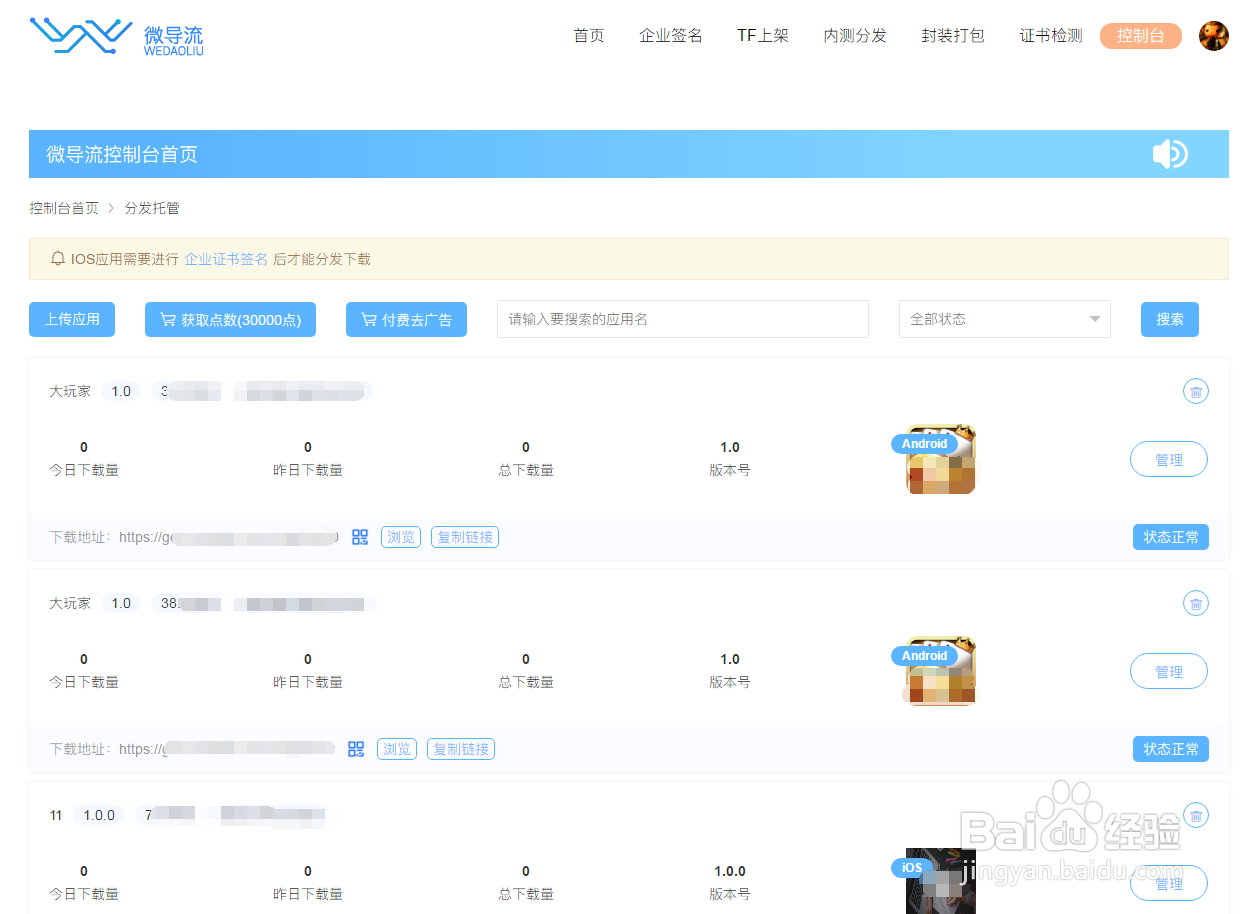Click 昨日下载量 of app 11
This screenshot has width=1251, height=914.
coord(308,894)
